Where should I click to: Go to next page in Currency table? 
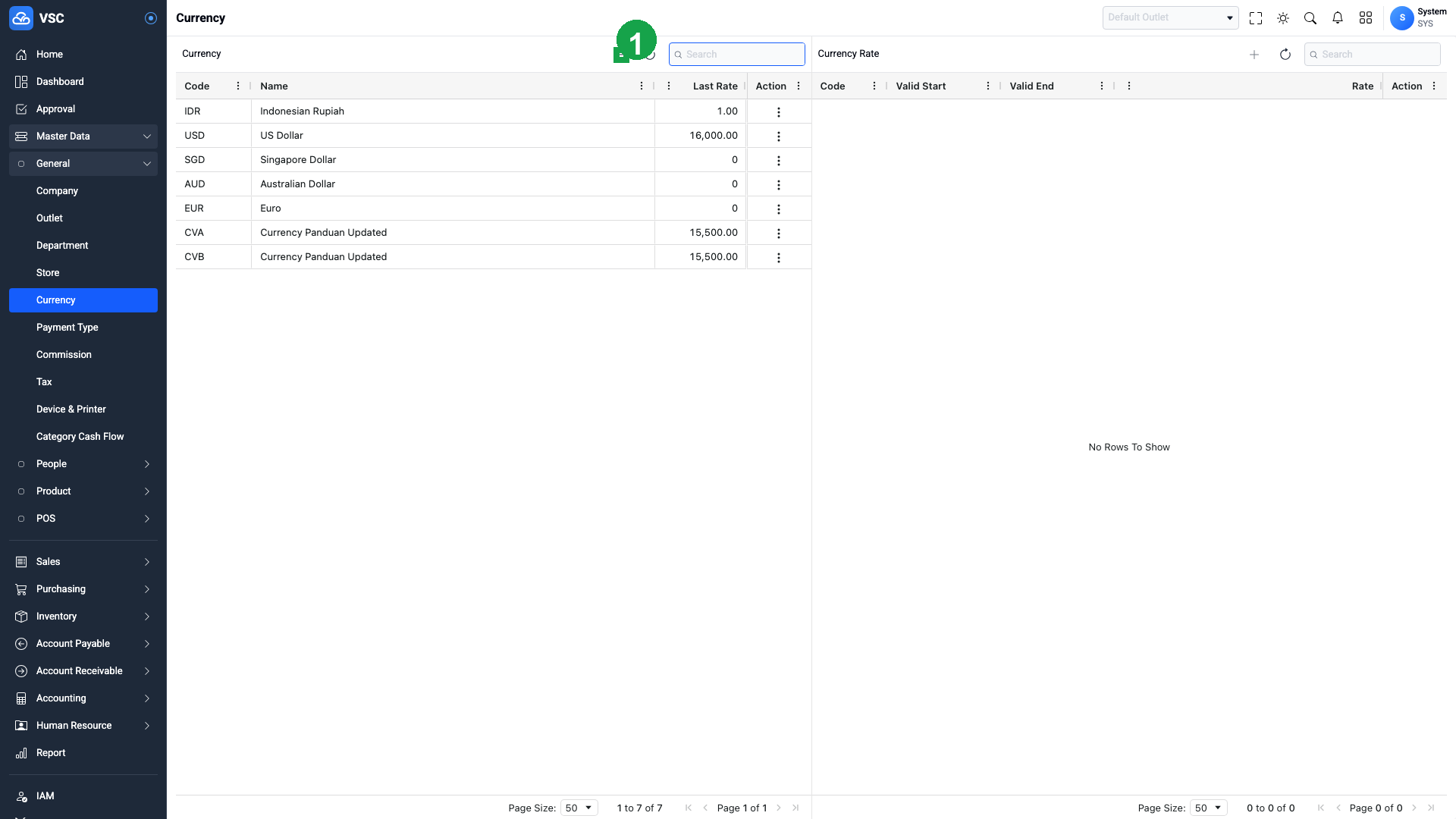(x=779, y=808)
